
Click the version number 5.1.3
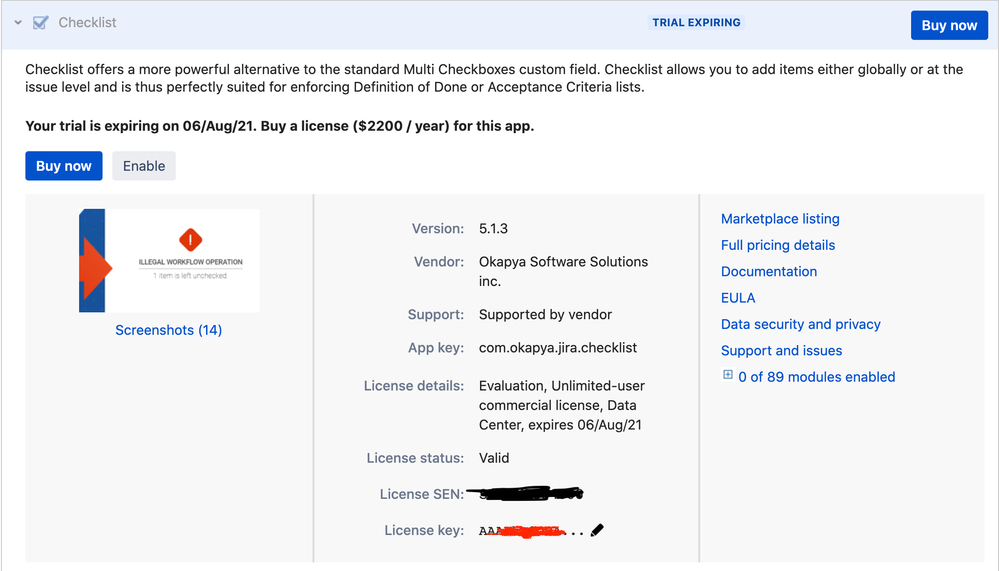pos(494,229)
